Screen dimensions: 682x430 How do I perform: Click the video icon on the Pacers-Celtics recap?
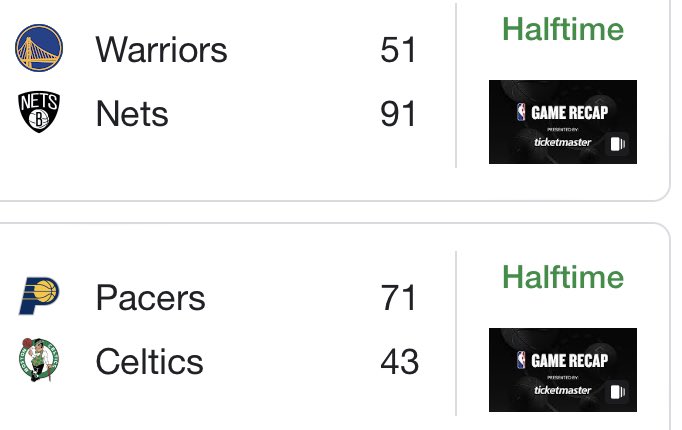click(617, 392)
